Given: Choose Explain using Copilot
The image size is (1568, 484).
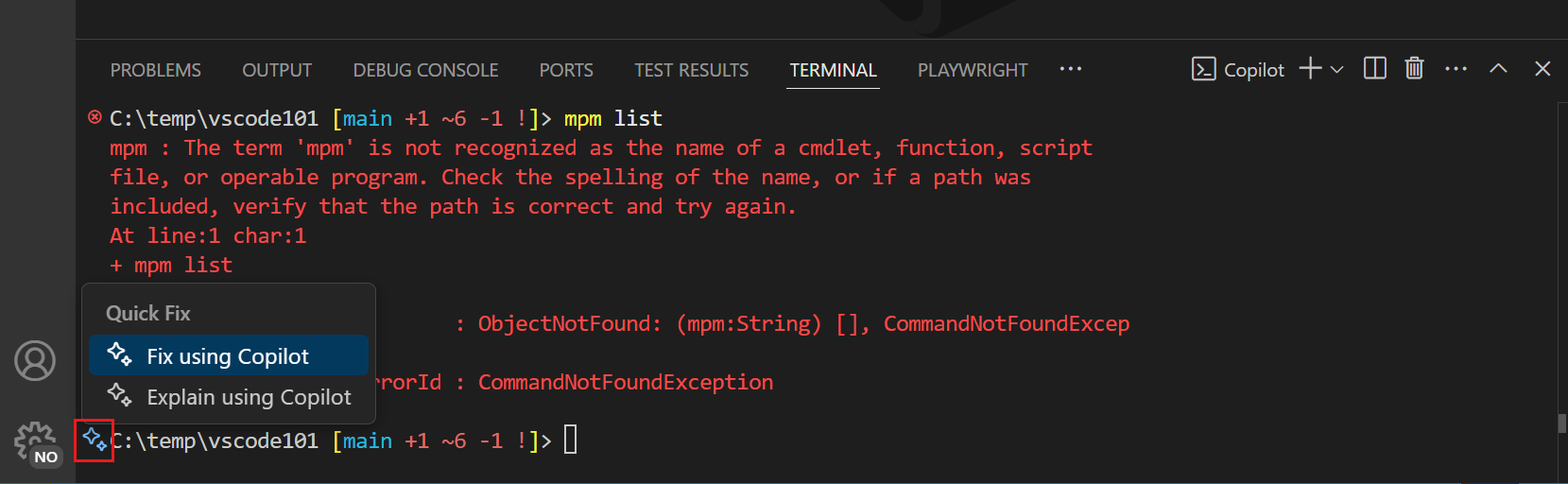Looking at the screenshot, I should (x=249, y=397).
